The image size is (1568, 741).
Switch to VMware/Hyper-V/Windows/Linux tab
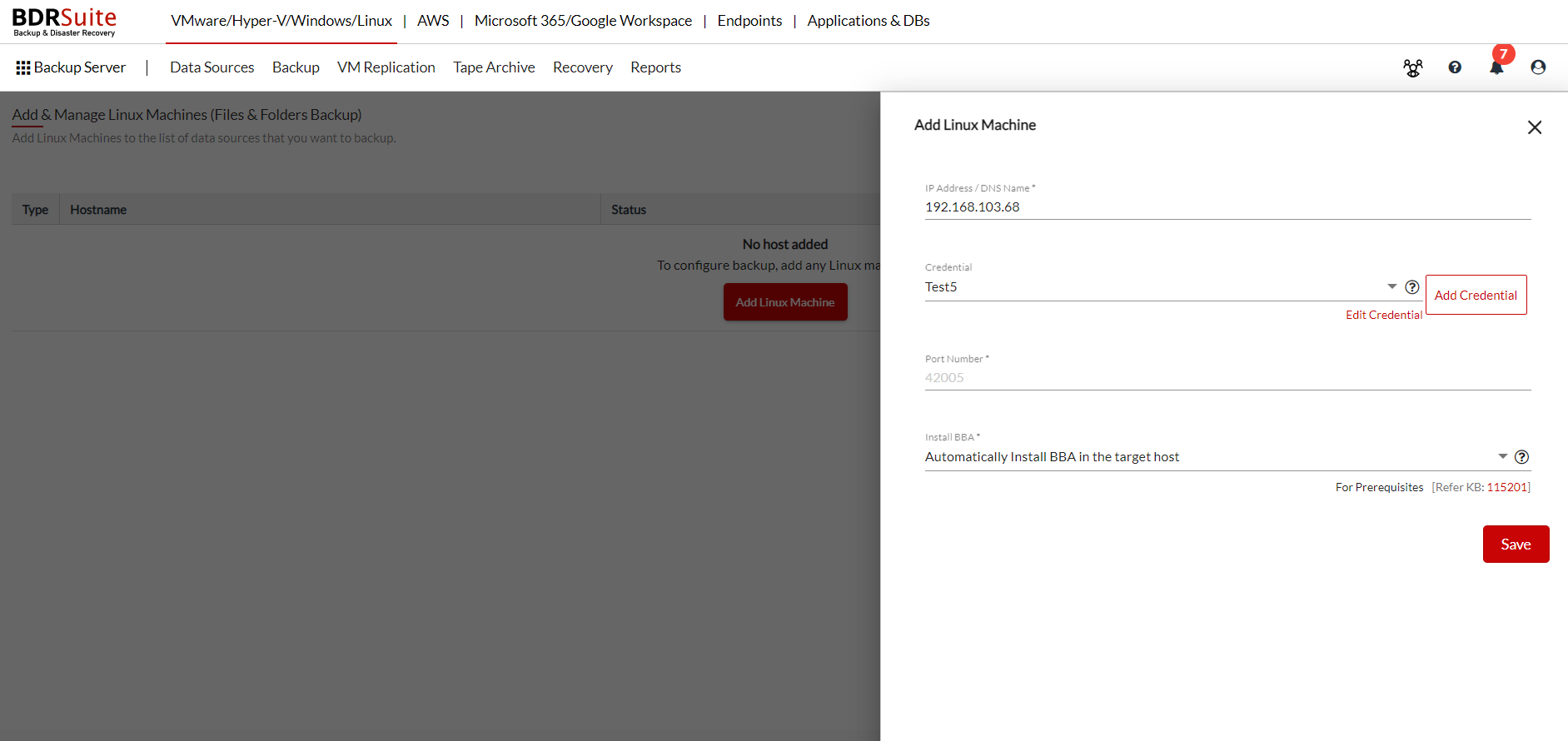[x=281, y=21]
